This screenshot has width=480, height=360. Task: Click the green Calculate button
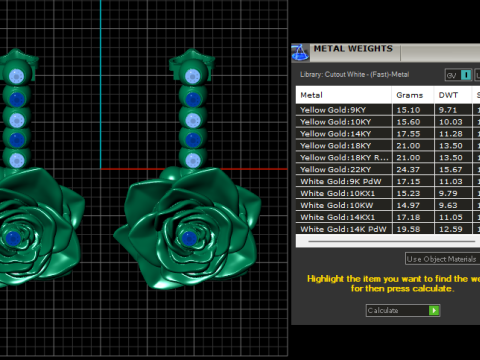403,310
